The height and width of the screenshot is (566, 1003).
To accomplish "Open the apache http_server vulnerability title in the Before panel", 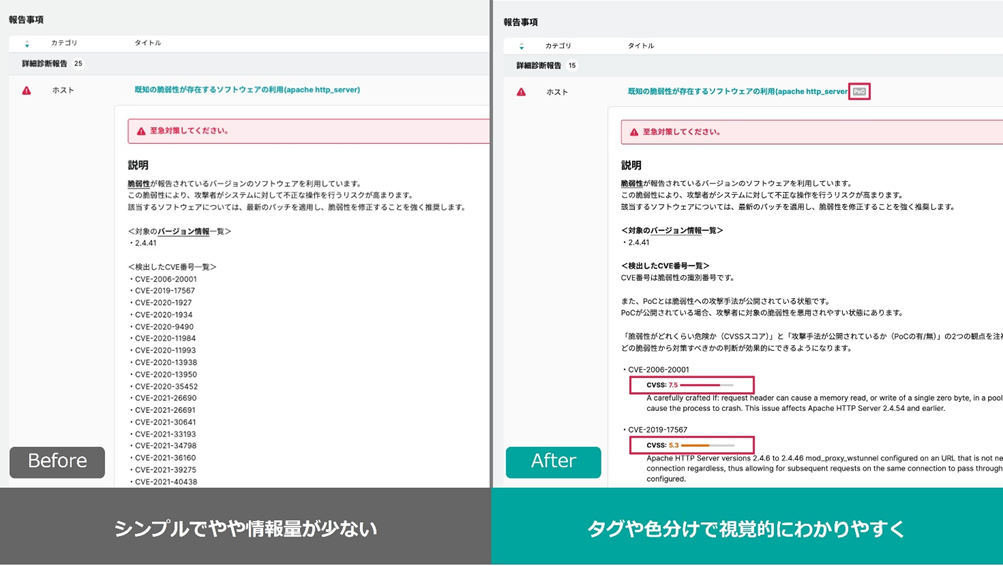I will point(247,90).
